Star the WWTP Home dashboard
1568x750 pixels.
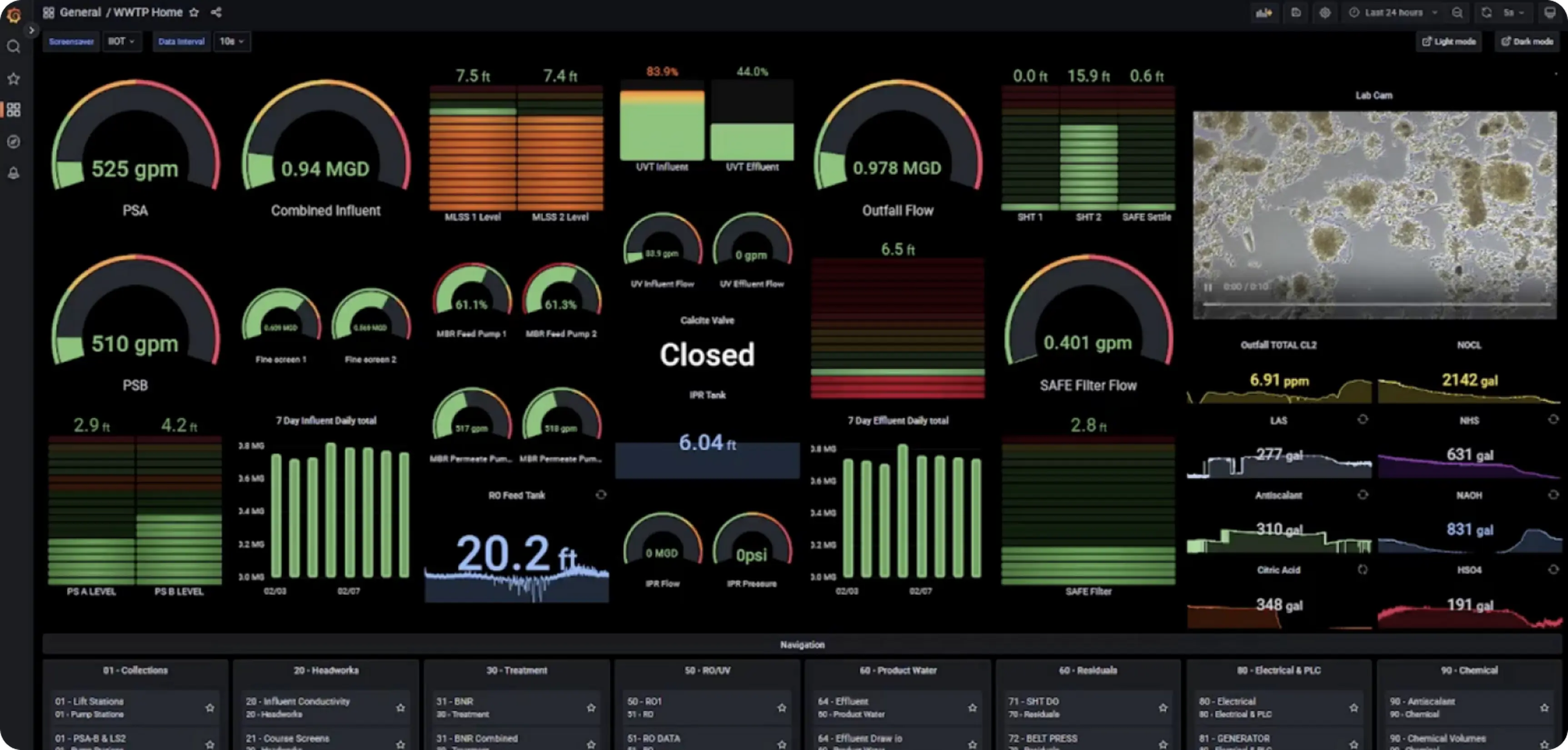click(194, 12)
